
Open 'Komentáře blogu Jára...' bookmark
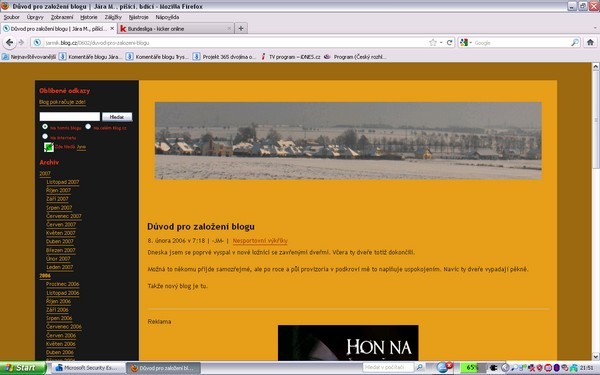pos(91,57)
